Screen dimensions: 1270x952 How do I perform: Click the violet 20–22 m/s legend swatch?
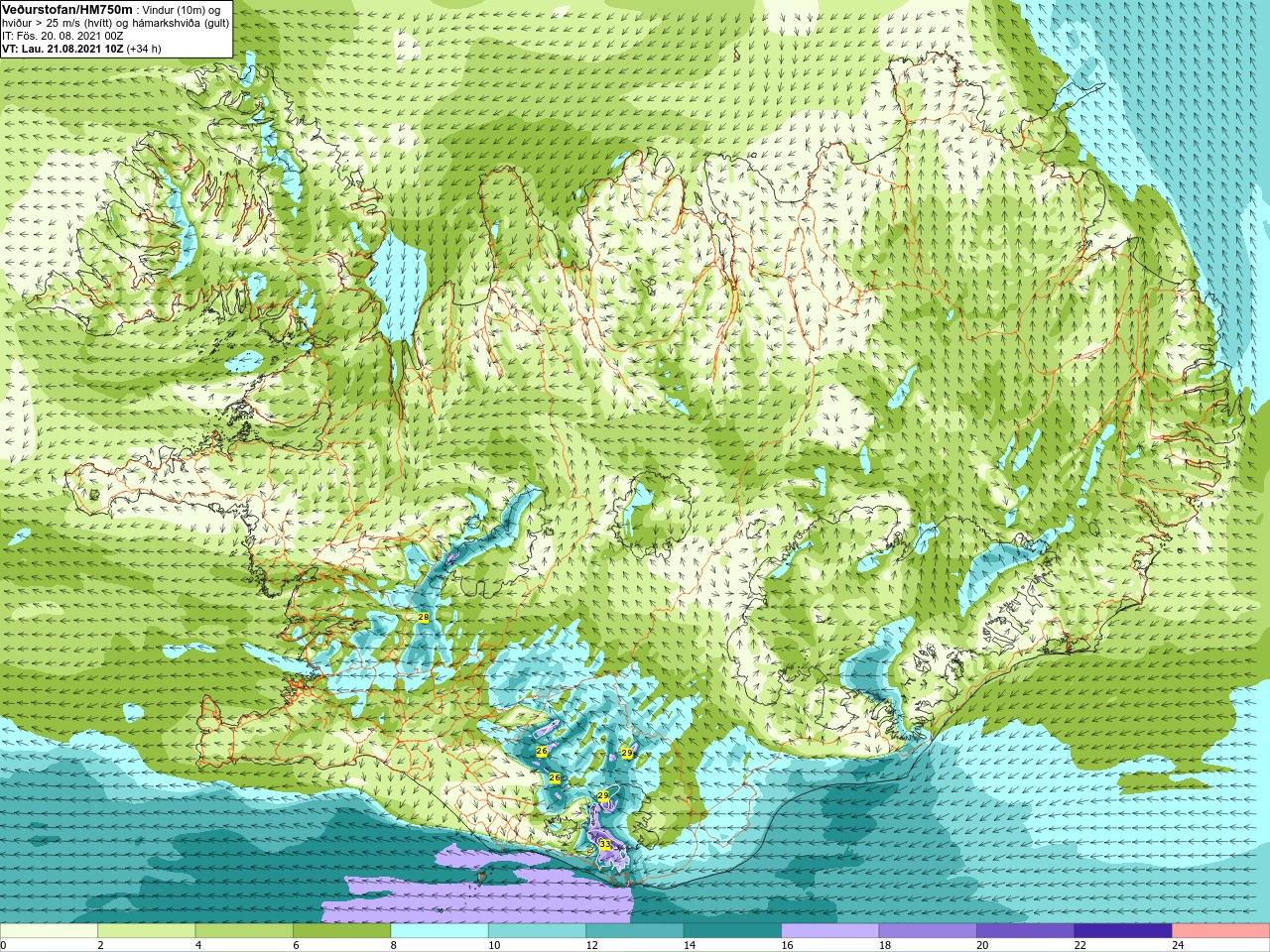point(1026,931)
